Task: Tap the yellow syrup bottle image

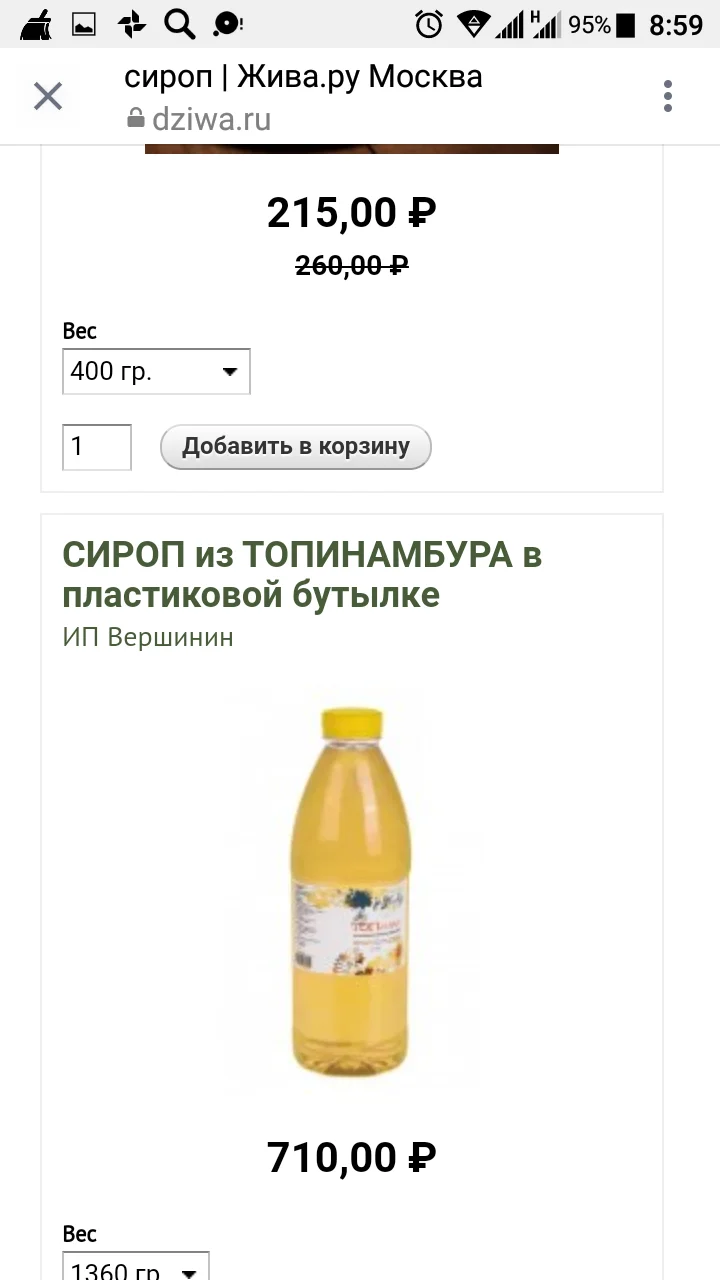Action: tap(352, 893)
